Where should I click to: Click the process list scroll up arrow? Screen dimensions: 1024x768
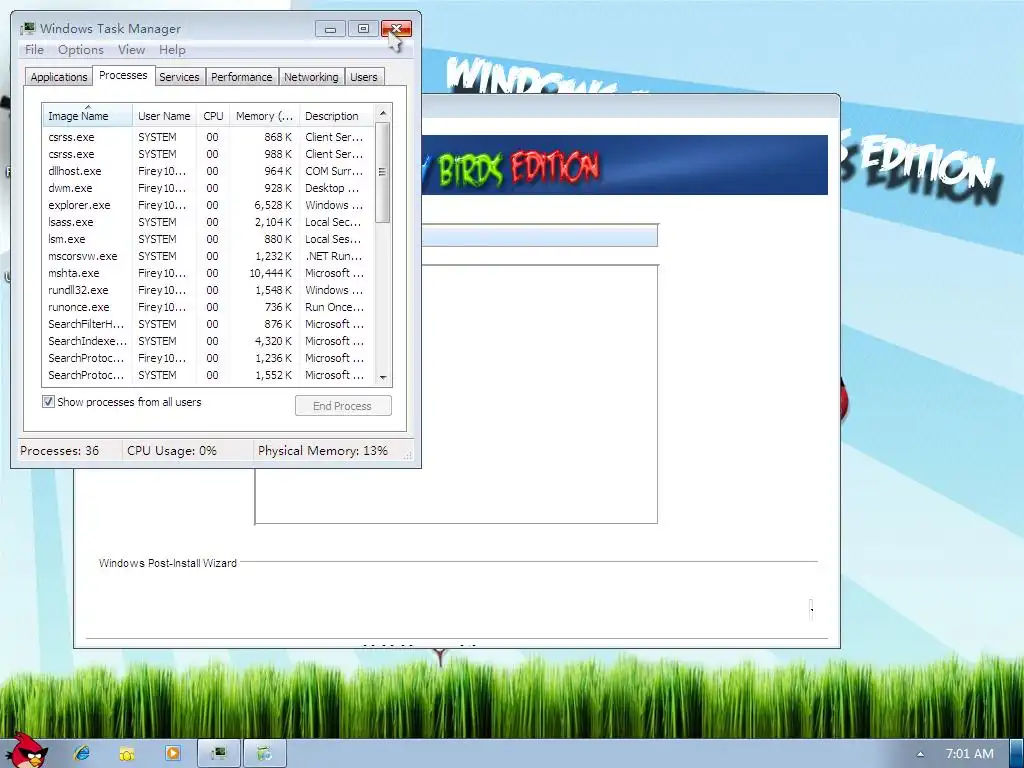[x=383, y=114]
